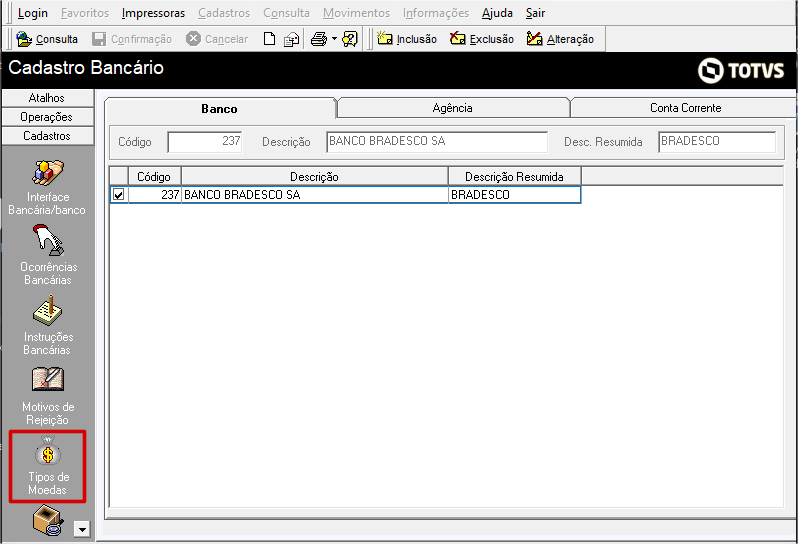Open the Login menu
798x544 pixels.
pos(33,13)
